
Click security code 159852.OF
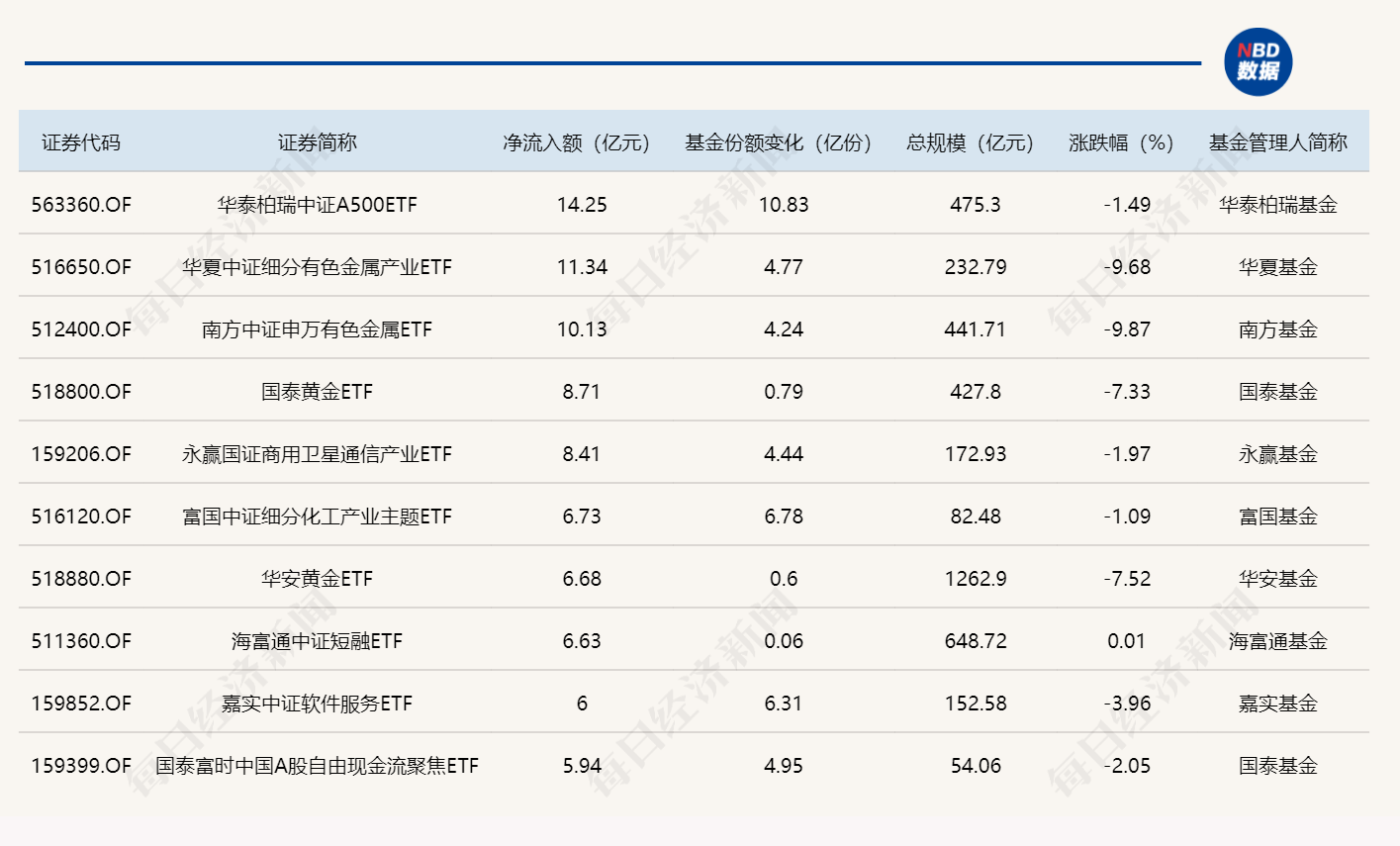pos(81,704)
